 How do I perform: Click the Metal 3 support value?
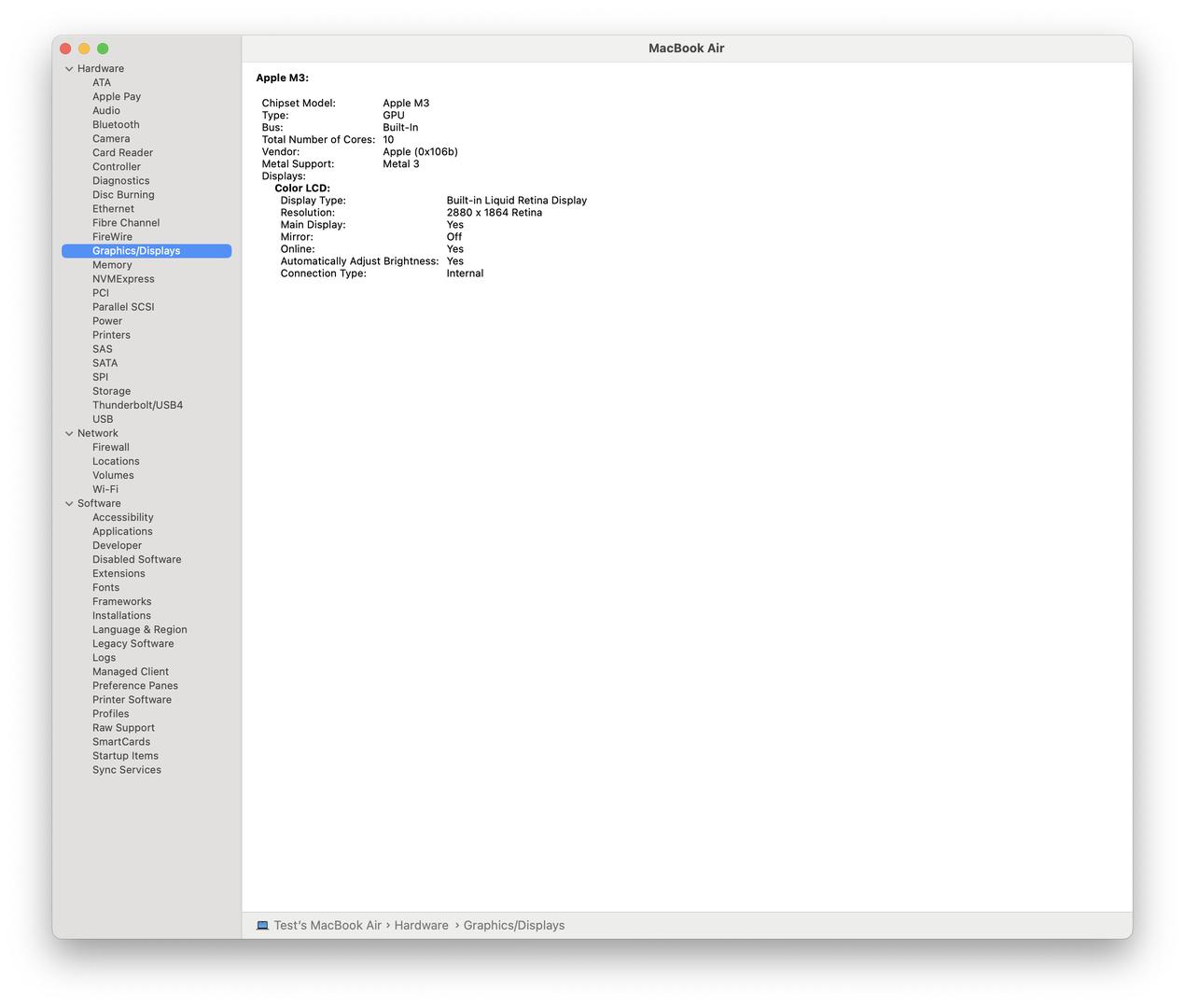[x=400, y=164]
